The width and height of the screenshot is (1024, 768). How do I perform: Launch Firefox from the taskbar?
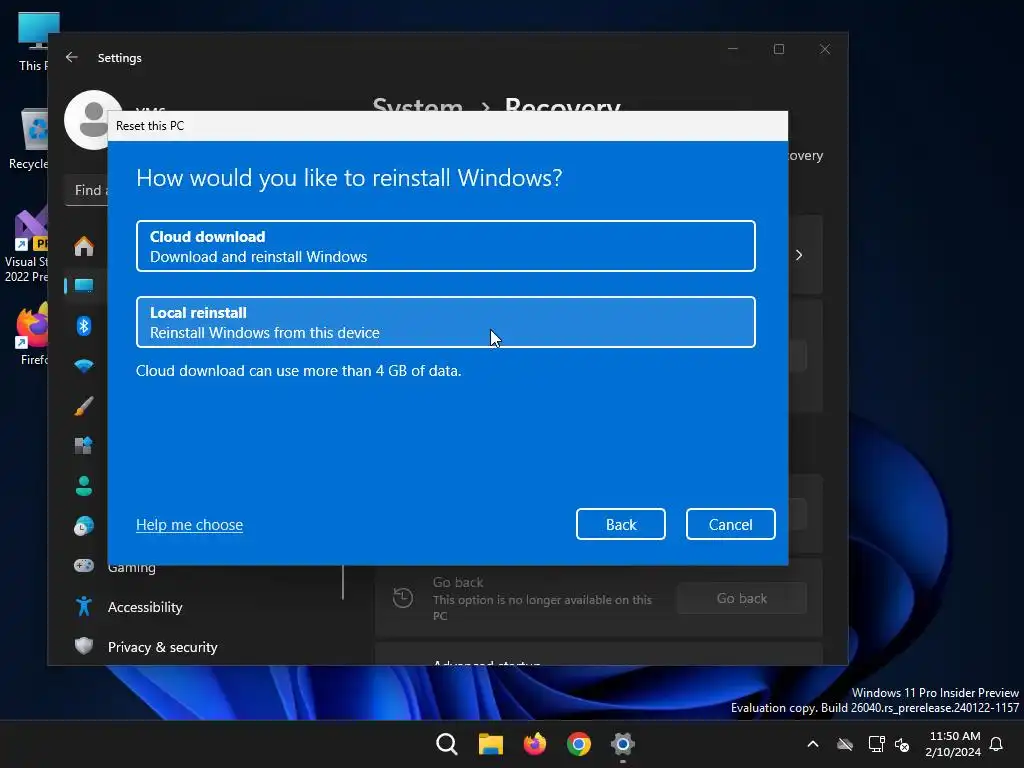pyautogui.click(x=535, y=744)
